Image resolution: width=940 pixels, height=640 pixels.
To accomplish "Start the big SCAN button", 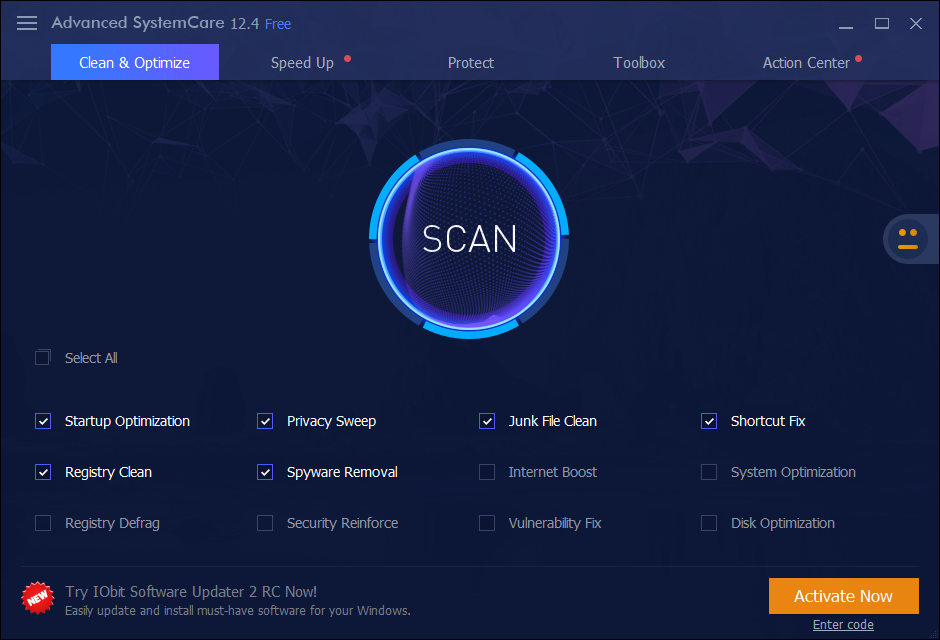I will tap(469, 239).
